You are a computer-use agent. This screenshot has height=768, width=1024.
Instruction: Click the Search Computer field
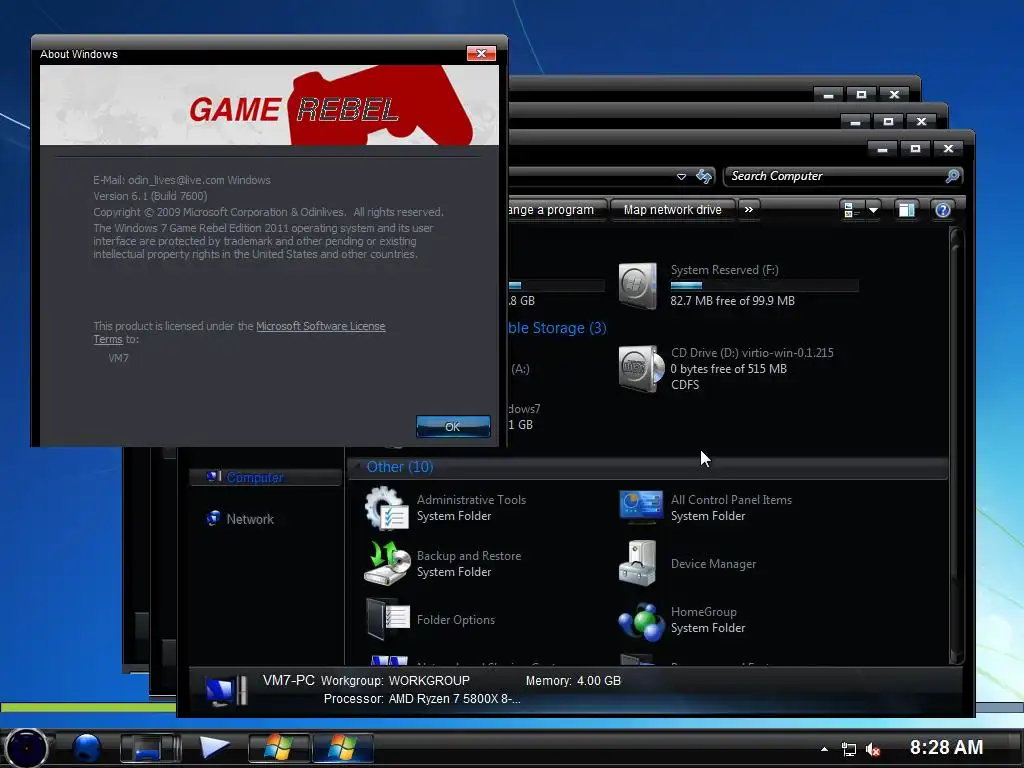(835, 176)
